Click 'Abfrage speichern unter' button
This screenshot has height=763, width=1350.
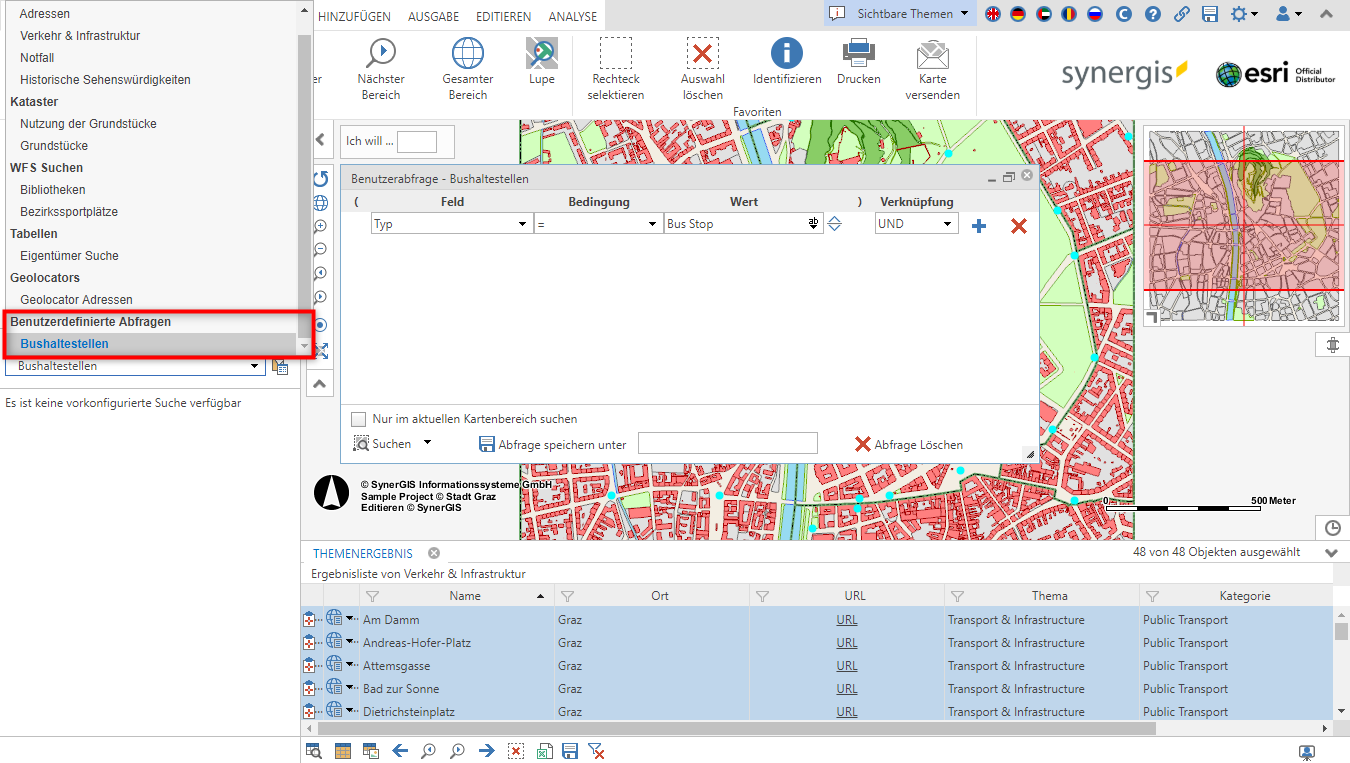(x=552, y=443)
